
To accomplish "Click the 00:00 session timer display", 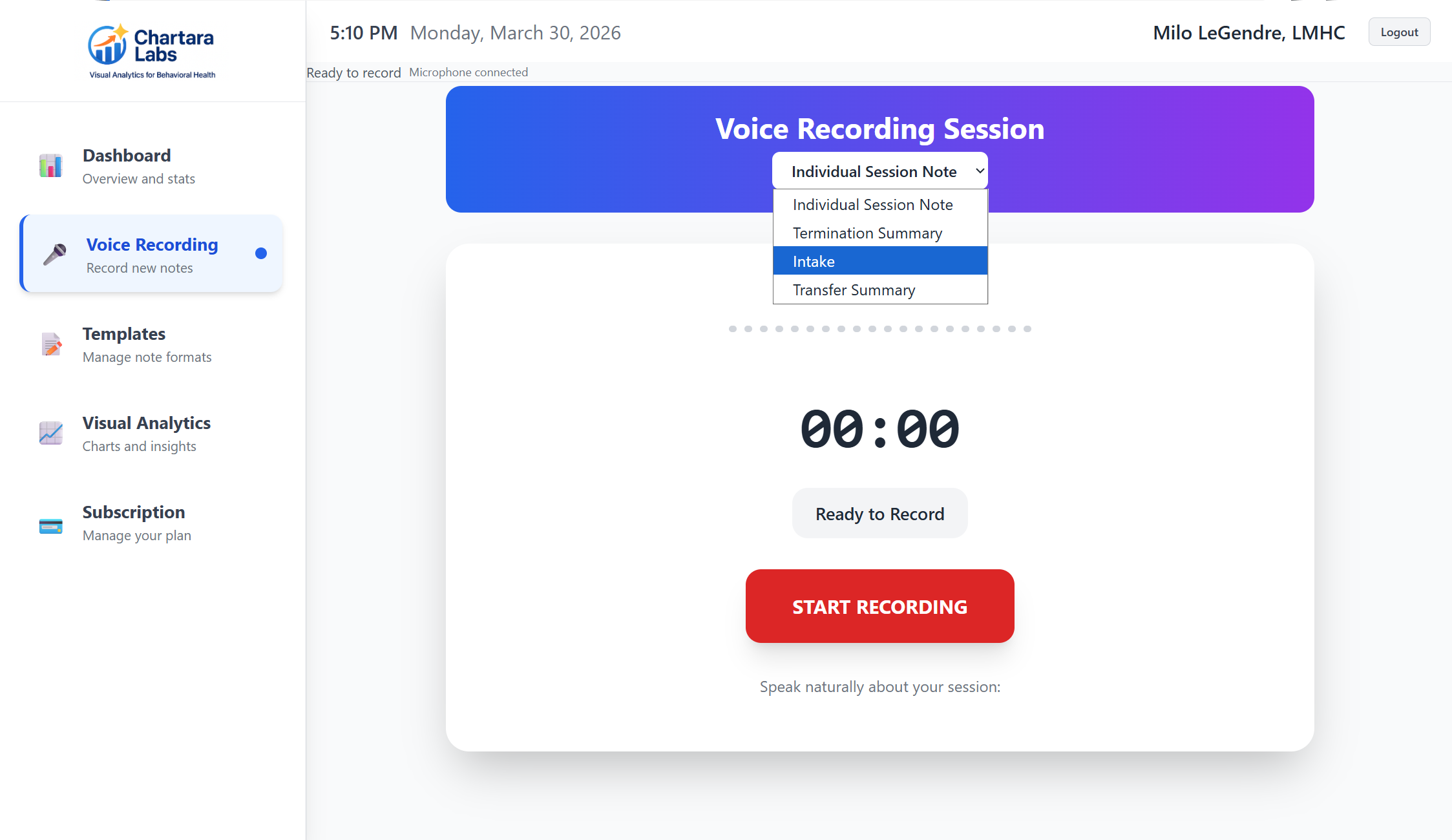I will [x=879, y=428].
